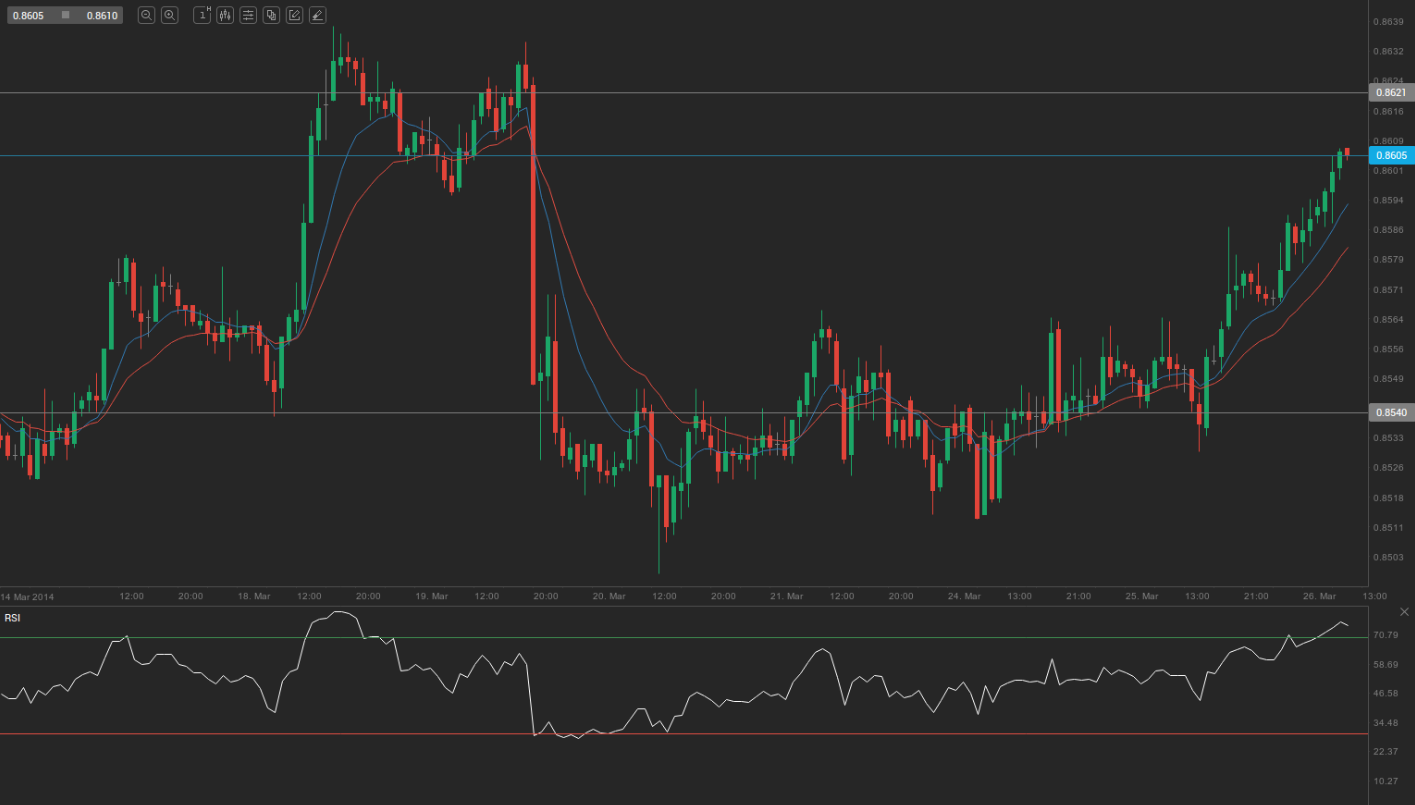
Task: Select the eraser tool icon
Action: (x=317, y=15)
